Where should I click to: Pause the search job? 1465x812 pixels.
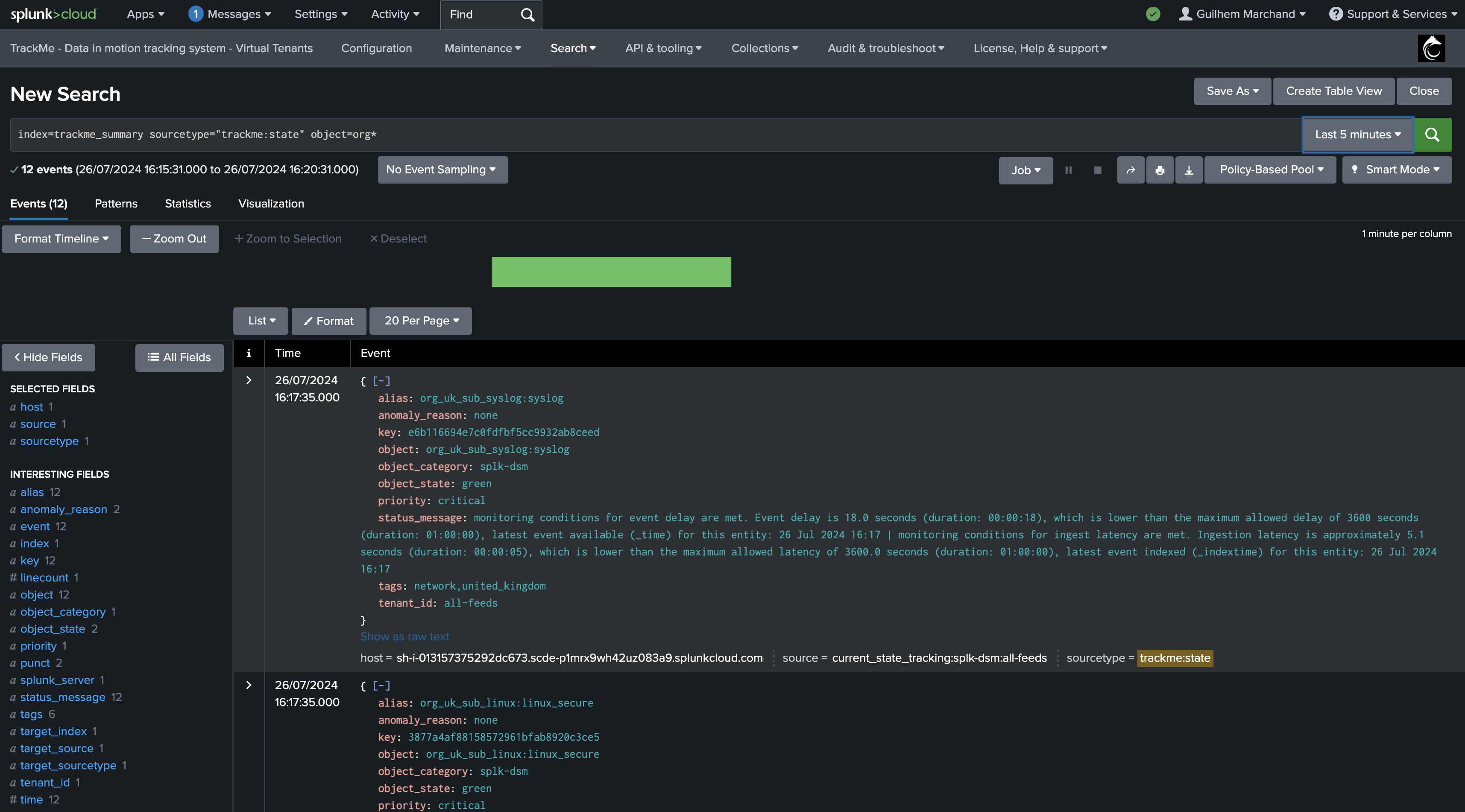pos(1069,170)
